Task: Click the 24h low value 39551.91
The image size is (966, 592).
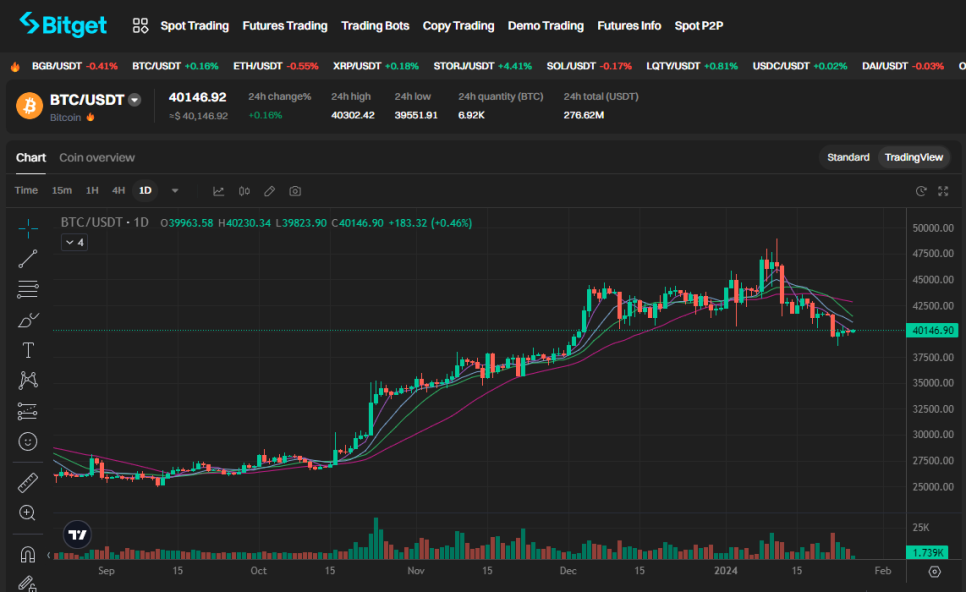Action: click(416, 115)
